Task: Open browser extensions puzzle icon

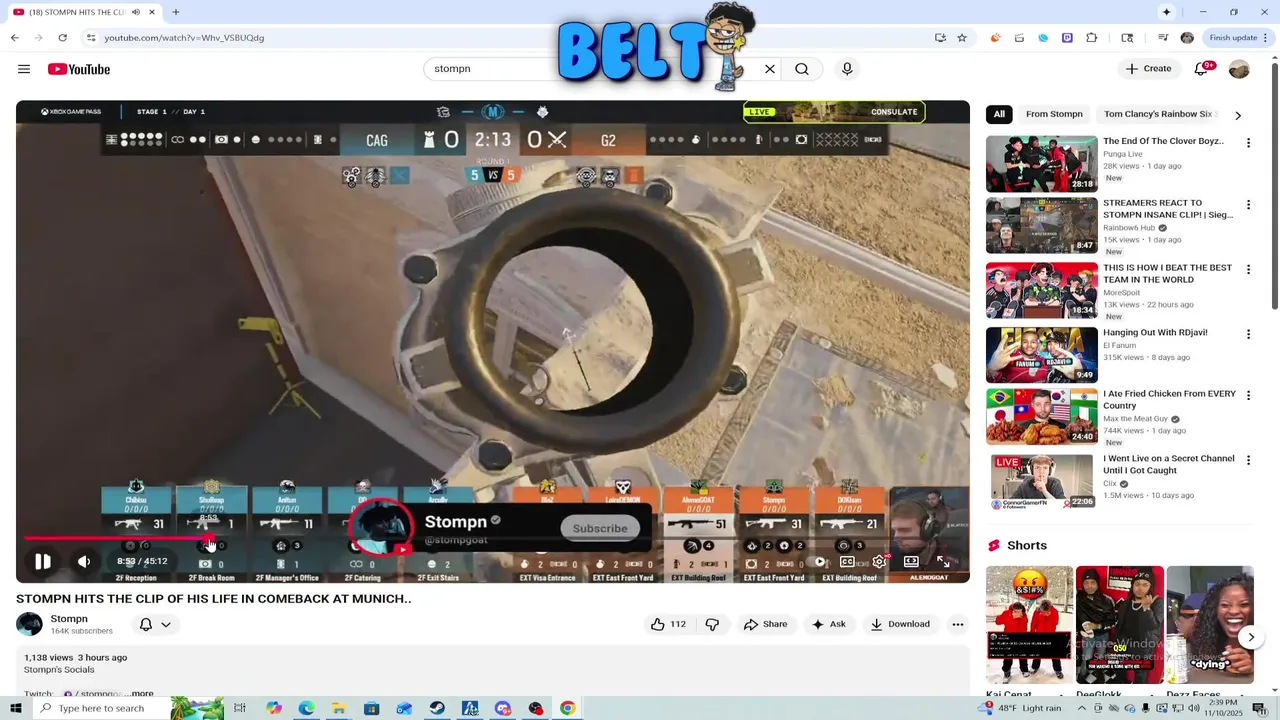Action: click(1091, 38)
